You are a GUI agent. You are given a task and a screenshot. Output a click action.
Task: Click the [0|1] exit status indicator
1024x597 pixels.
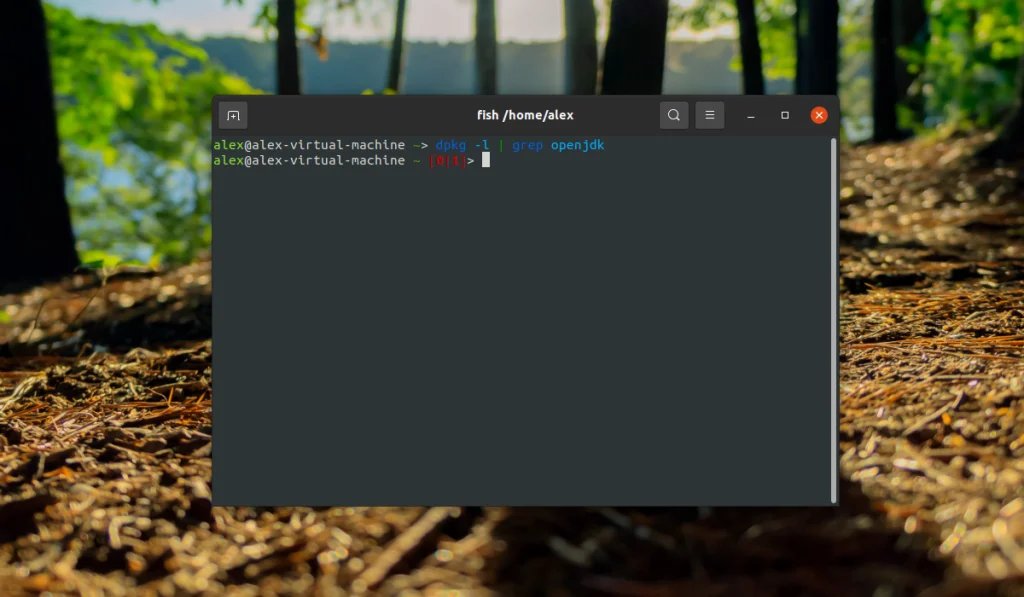pyautogui.click(x=448, y=160)
